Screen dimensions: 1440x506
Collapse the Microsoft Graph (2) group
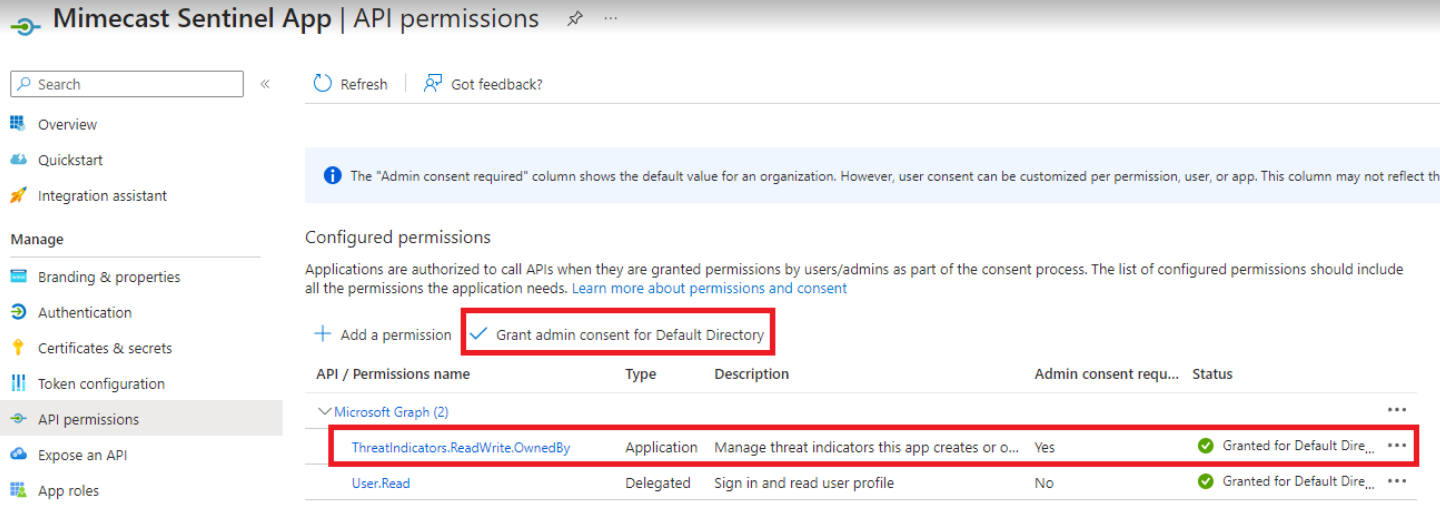324,411
